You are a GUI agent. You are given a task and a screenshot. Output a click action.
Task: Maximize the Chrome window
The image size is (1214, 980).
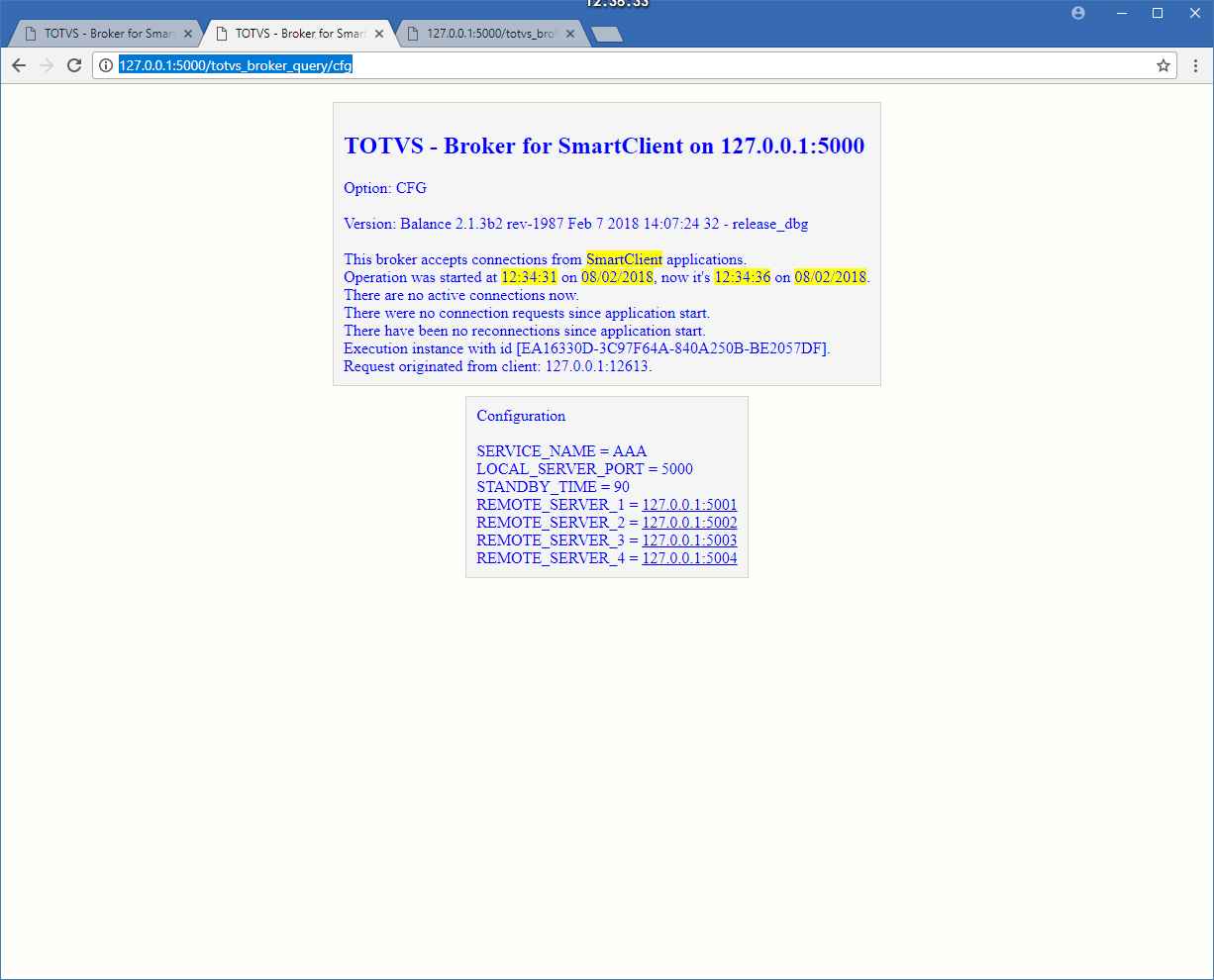point(1158,13)
